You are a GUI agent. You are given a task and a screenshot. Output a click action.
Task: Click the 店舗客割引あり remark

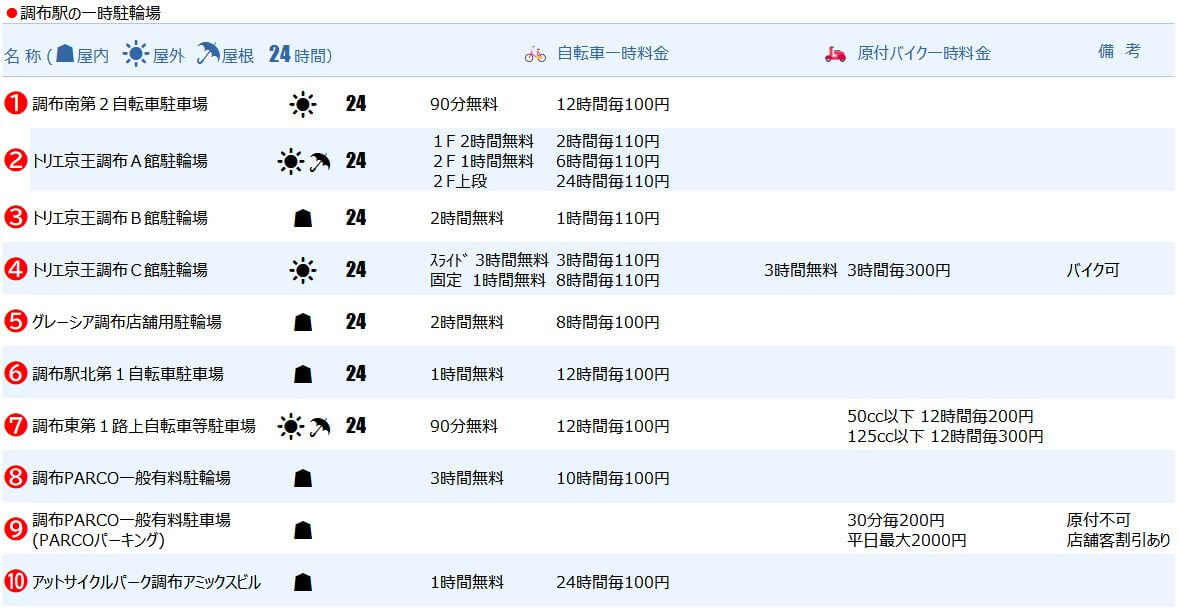pos(1119,540)
